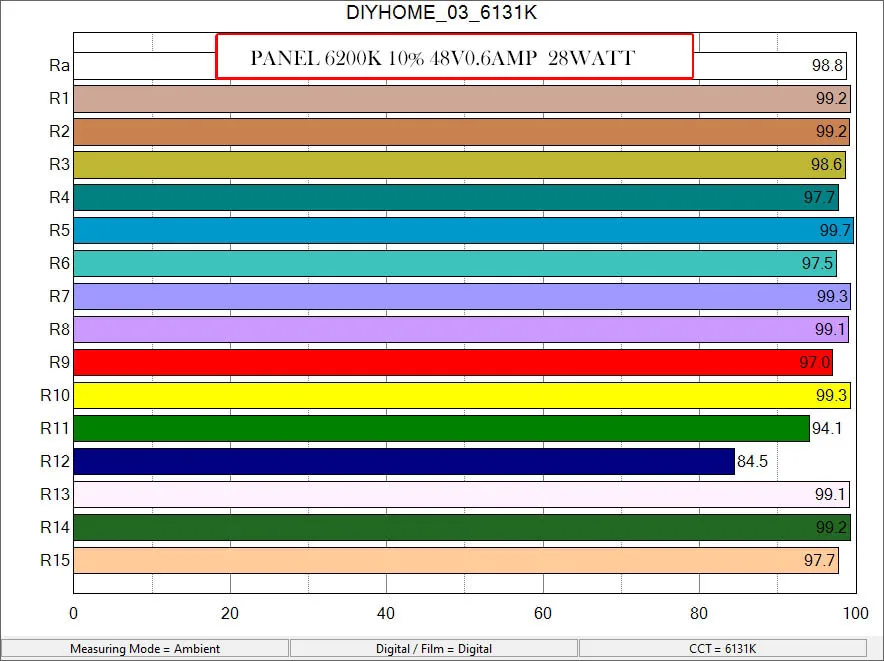The width and height of the screenshot is (884, 661).
Task: Click the R12 row label
Action: 57,461
